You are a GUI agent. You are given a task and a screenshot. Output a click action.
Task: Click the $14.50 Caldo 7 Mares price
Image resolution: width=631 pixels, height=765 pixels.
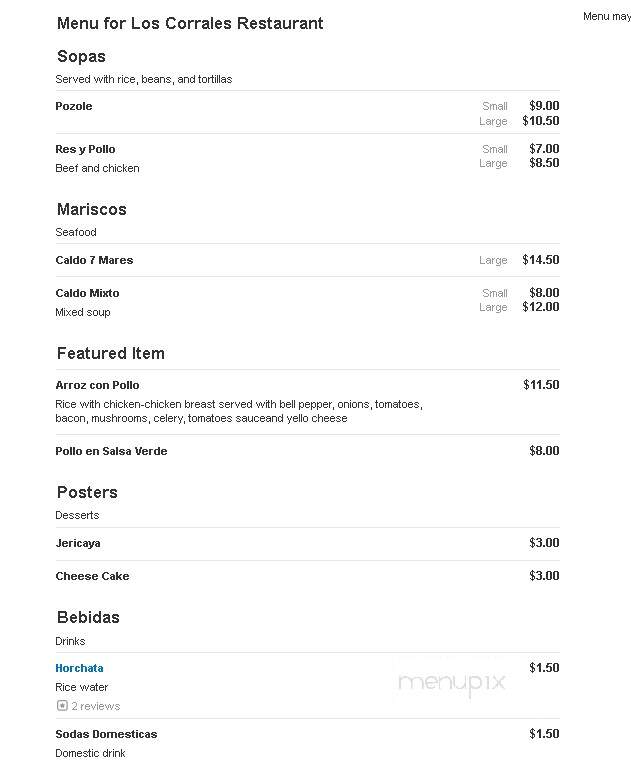pyautogui.click(x=541, y=260)
